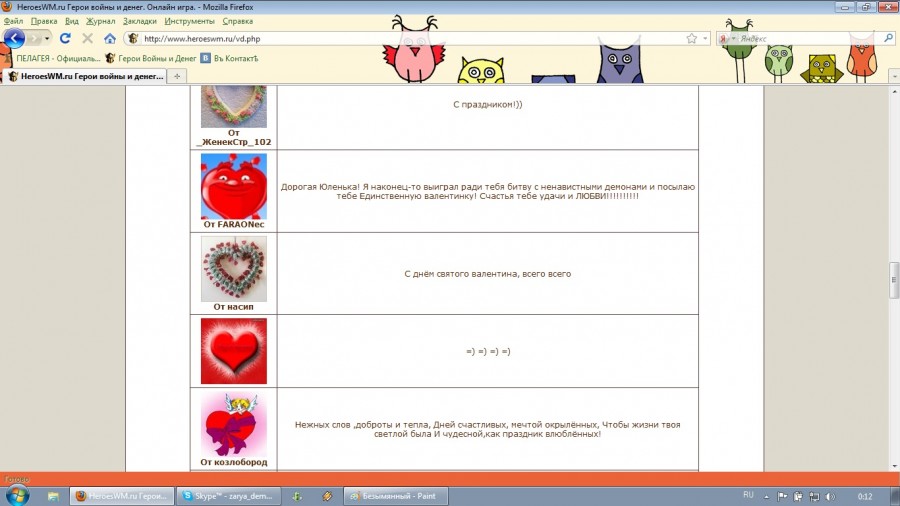This screenshot has width=900, height=506.
Task: Bookmark this page with the star icon
Action: pyautogui.click(x=691, y=39)
